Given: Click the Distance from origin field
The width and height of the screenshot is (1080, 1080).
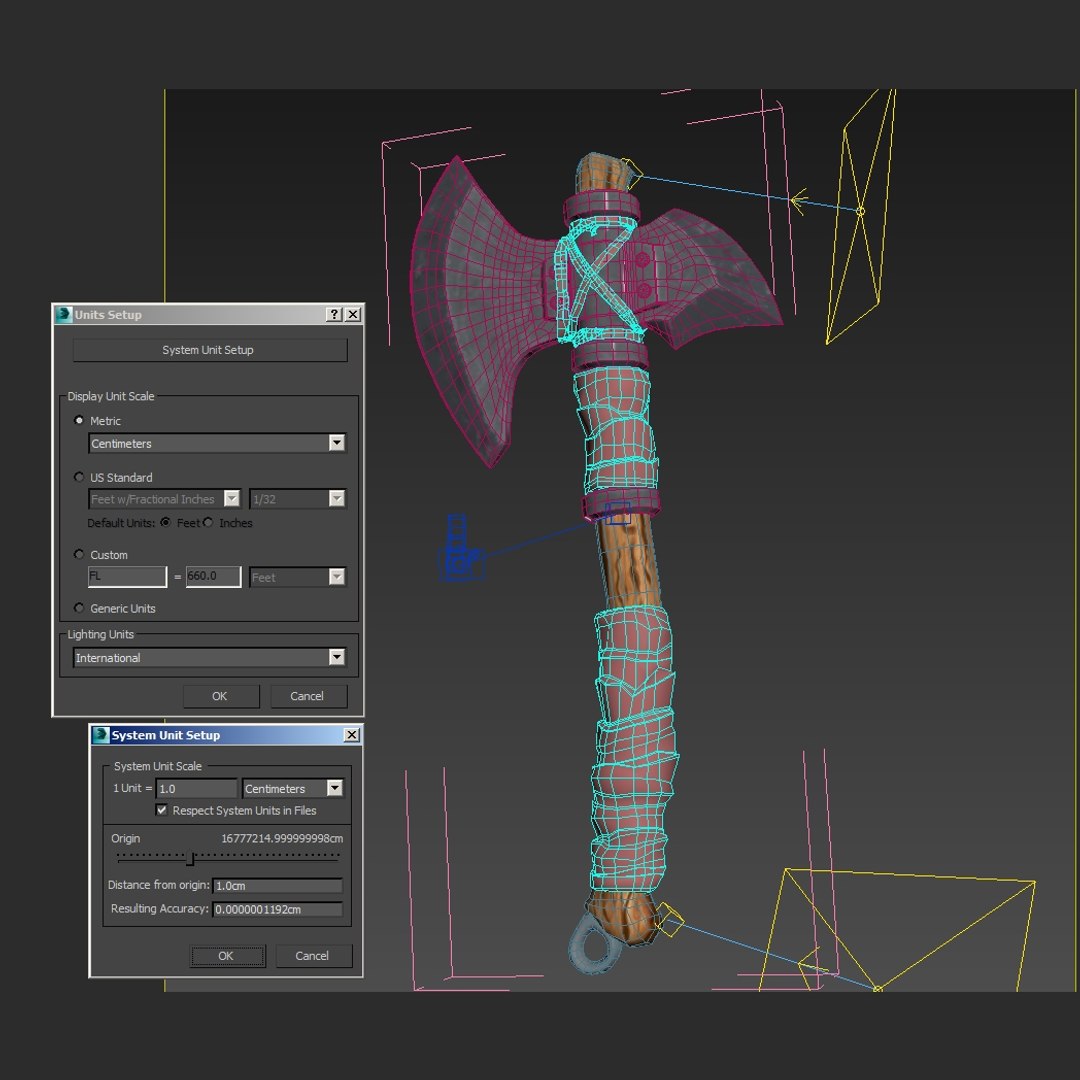Looking at the screenshot, I should pyautogui.click(x=278, y=886).
